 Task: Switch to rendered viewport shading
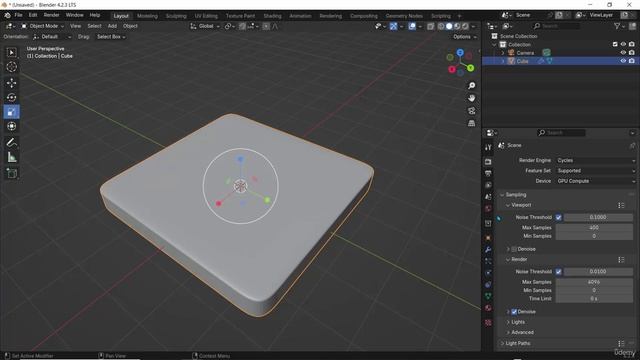click(x=465, y=27)
